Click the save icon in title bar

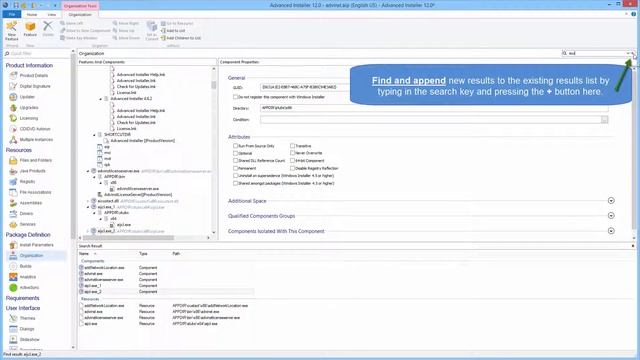pyautogui.click(x=16, y=5)
